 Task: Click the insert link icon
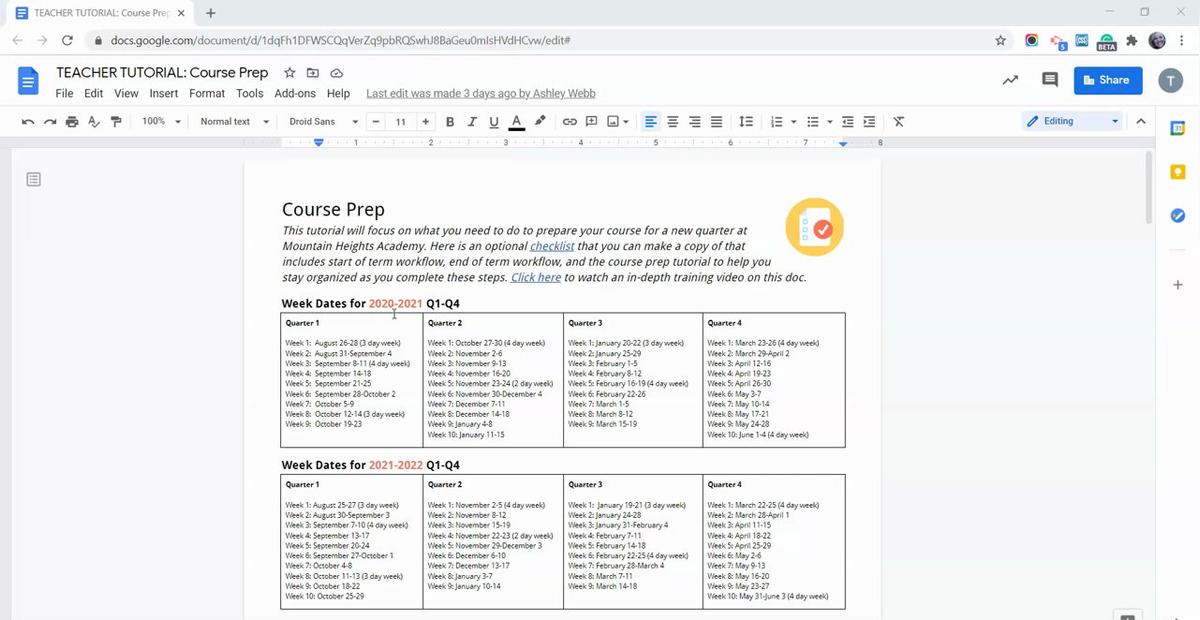[x=569, y=122]
